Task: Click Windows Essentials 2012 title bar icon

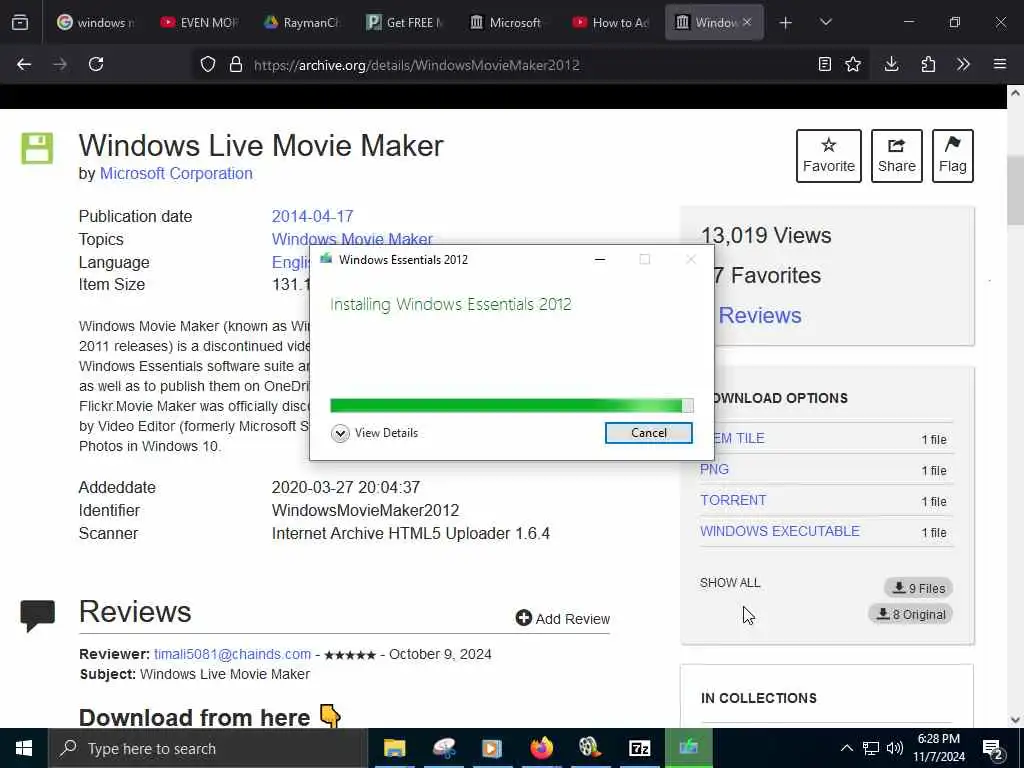Action: pyautogui.click(x=326, y=259)
